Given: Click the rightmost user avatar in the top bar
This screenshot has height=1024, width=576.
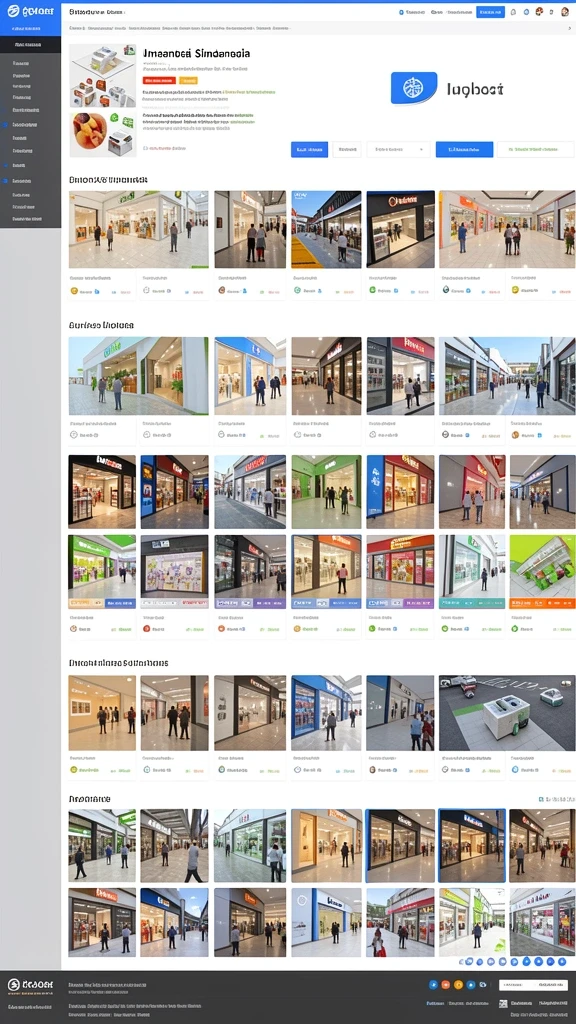Looking at the screenshot, I should coord(565,12).
